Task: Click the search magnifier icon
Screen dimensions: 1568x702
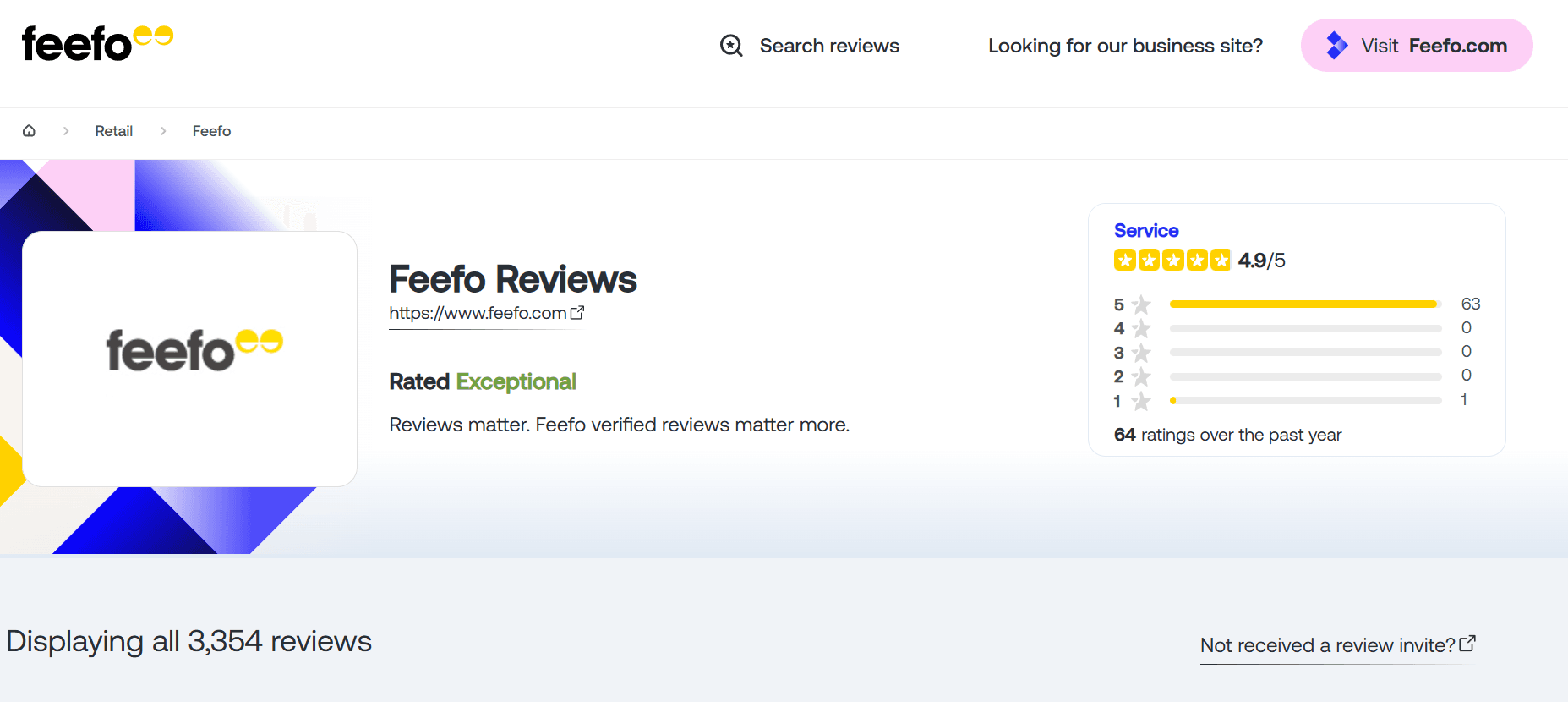Action: [x=731, y=46]
